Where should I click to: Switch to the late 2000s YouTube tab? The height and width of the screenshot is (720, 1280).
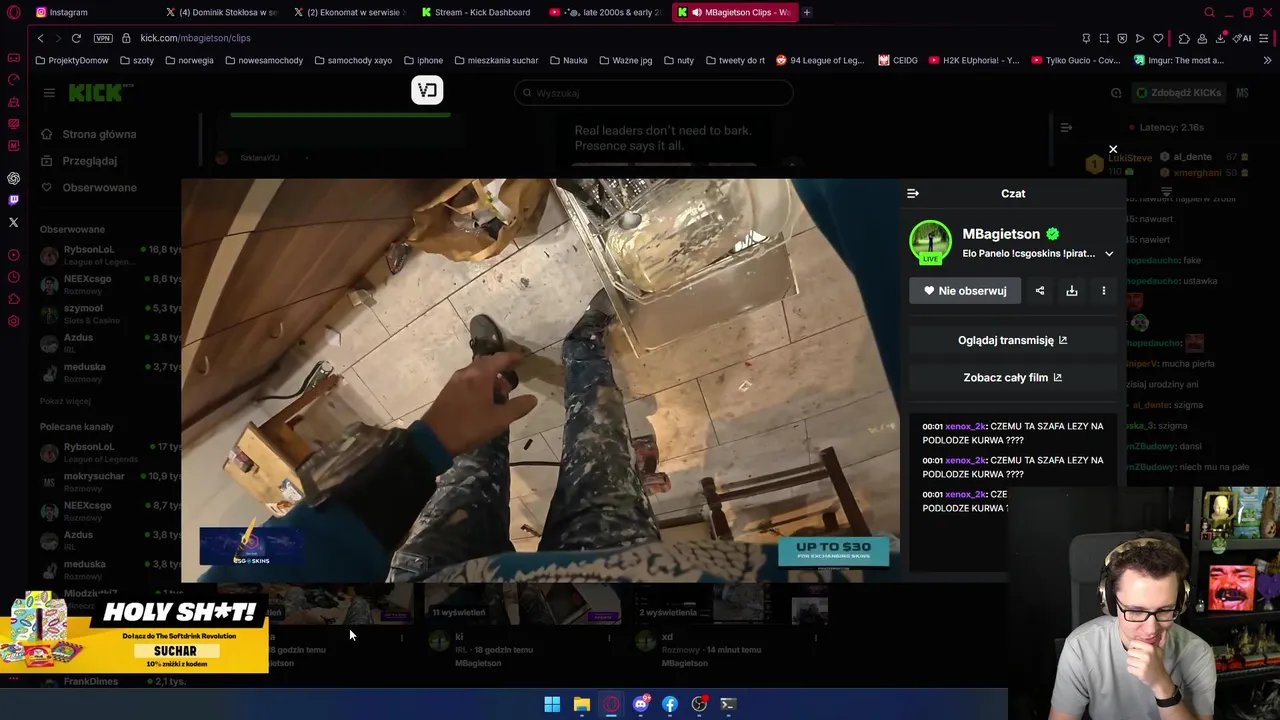[x=606, y=12]
